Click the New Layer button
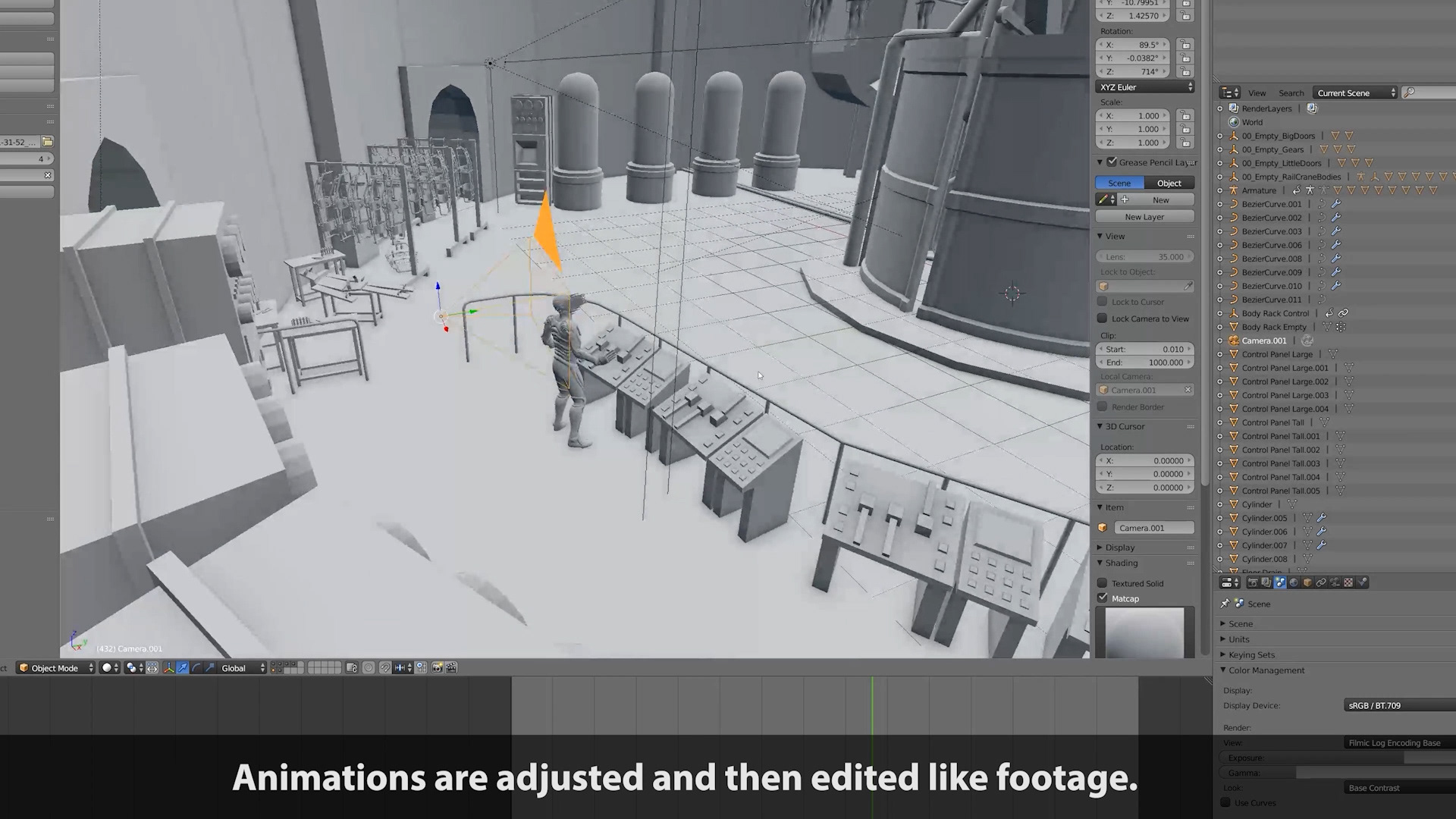Image resolution: width=1456 pixels, height=819 pixels. (1145, 217)
